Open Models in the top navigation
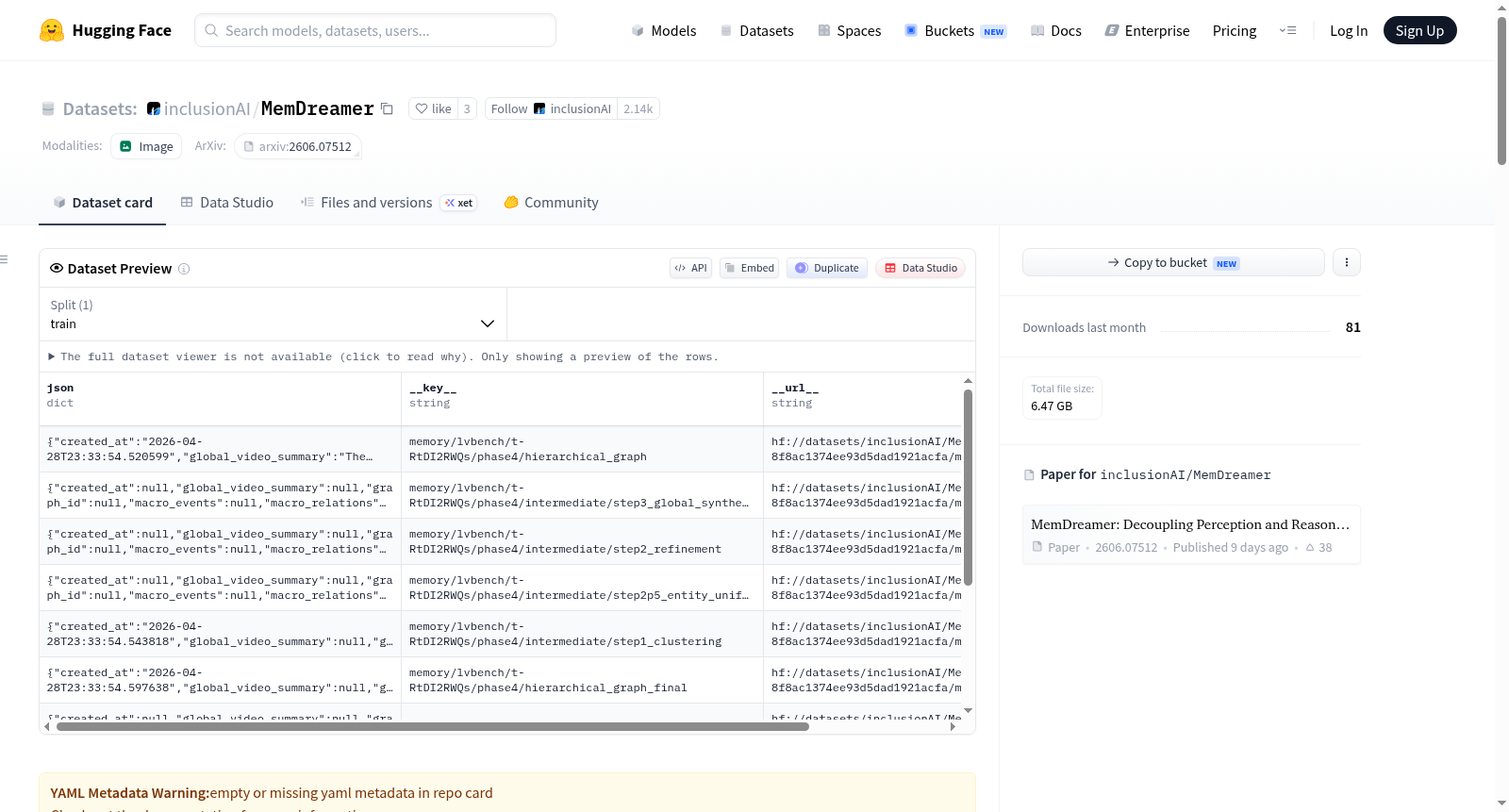 (x=664, y=31)
